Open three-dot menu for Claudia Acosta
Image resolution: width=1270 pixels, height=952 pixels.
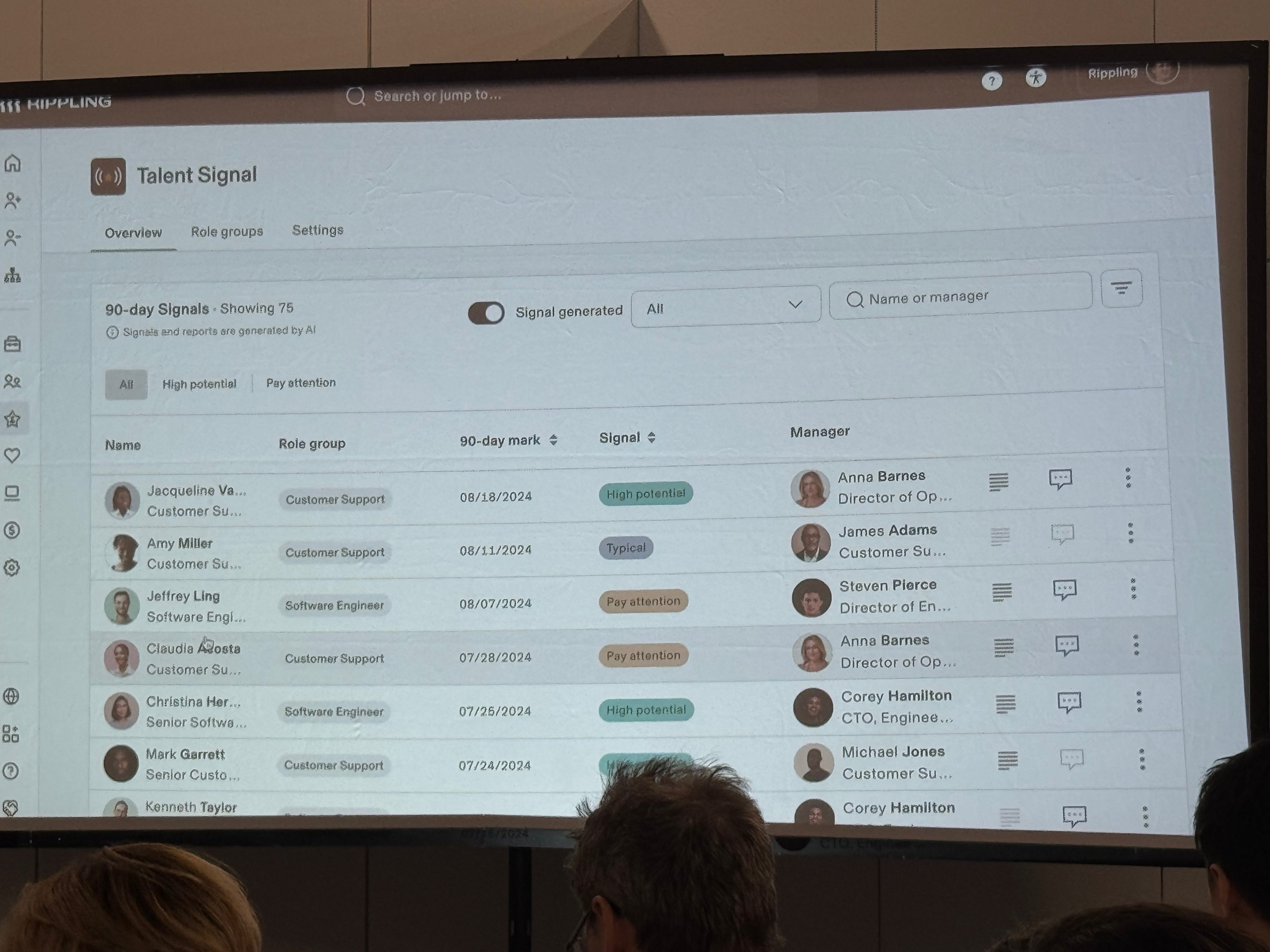point(1136,645)
